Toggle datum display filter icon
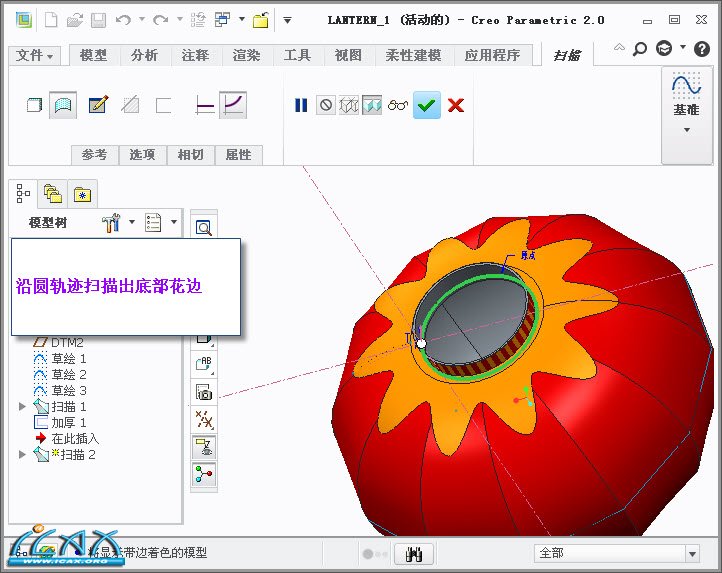Screen dimensions: 722x573 point(204,447)
